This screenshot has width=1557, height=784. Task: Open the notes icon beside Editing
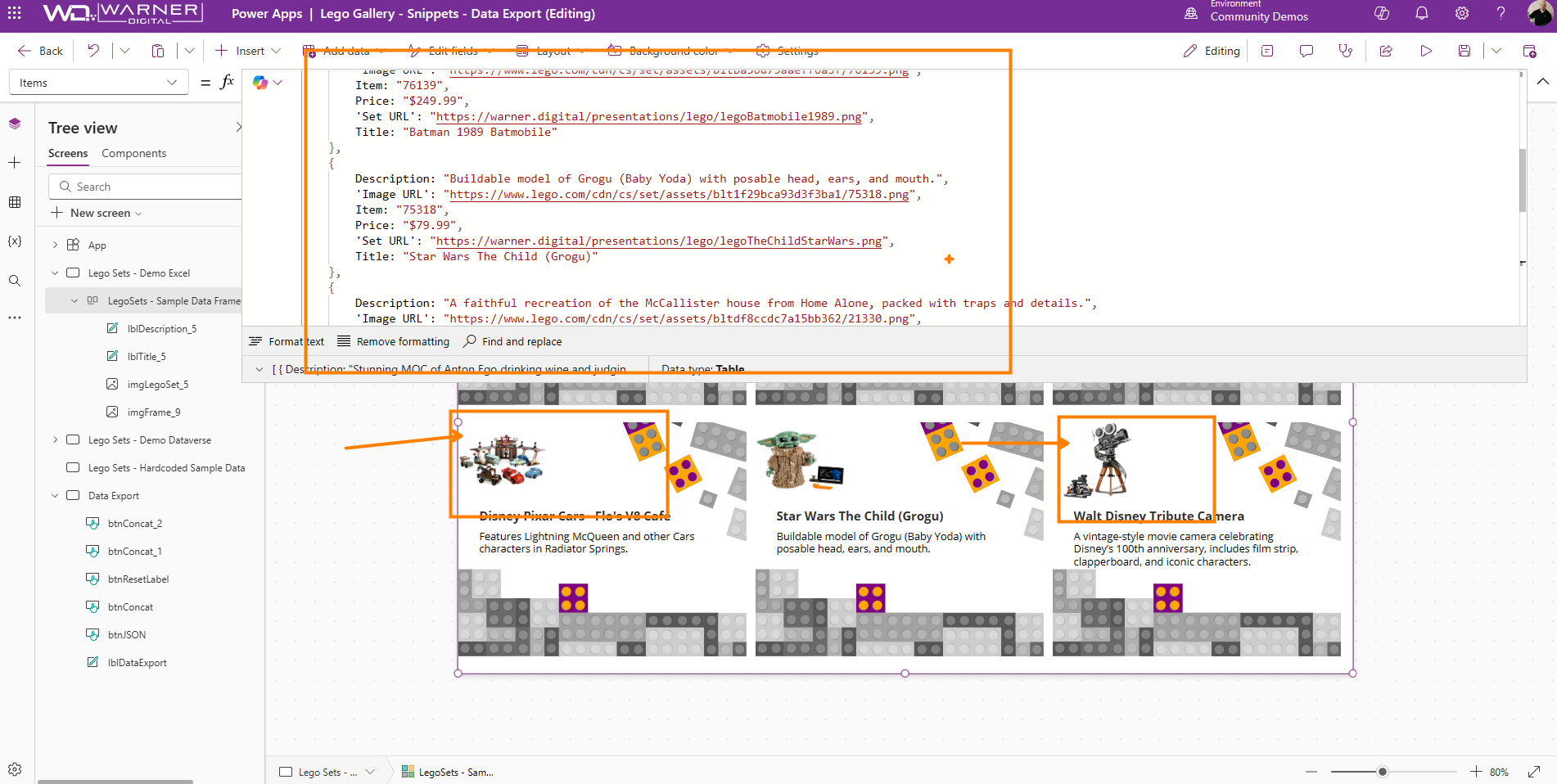1267,51
